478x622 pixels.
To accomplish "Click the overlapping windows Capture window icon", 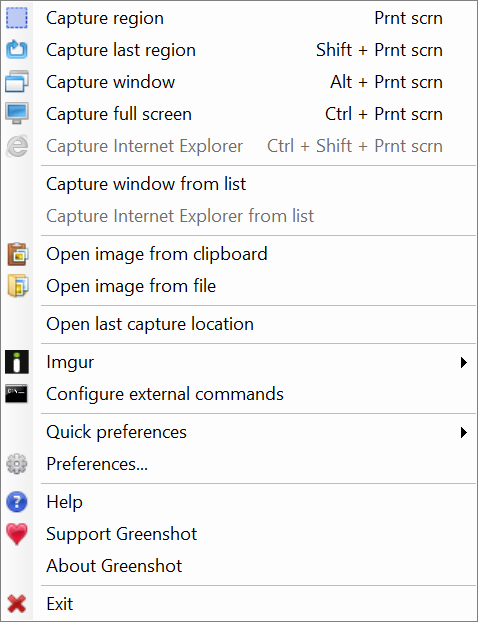I will pyautogui.click(x=17, y=82).
